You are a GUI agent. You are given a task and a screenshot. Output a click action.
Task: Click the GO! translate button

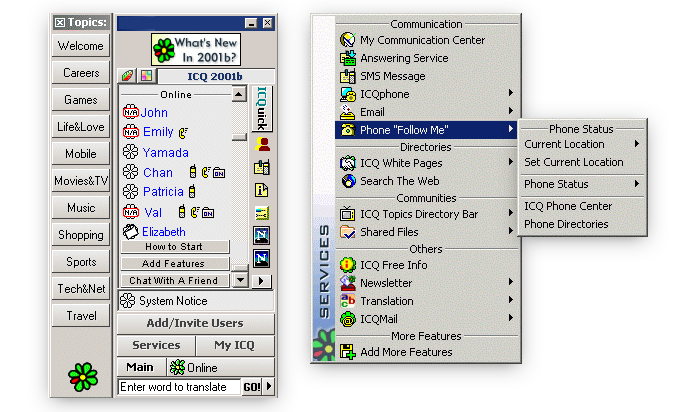pos(252,387)
